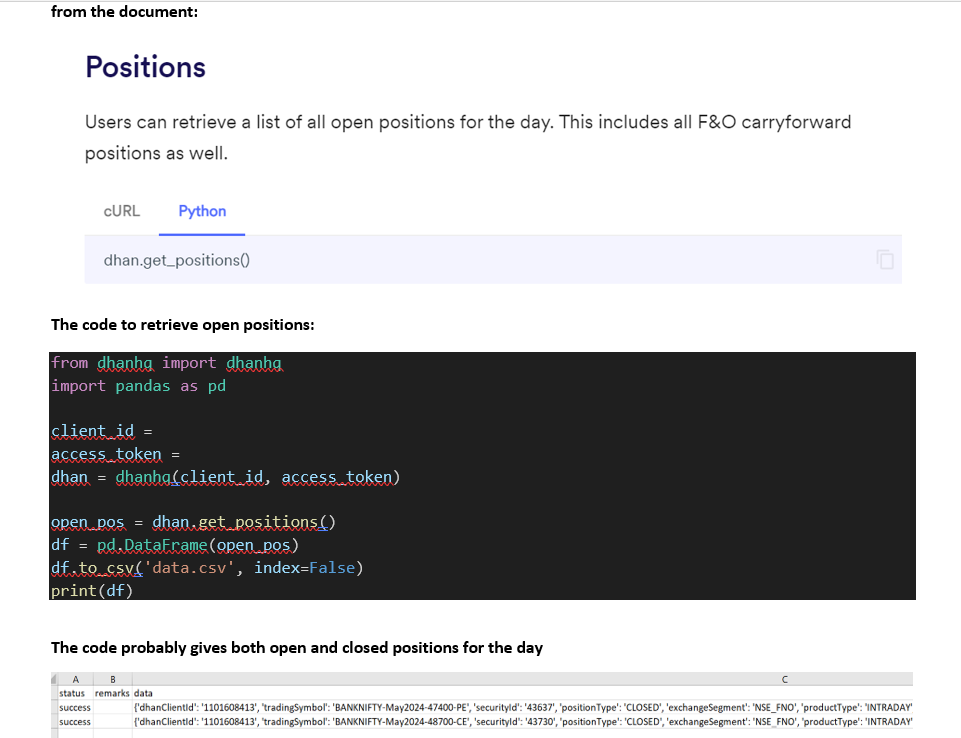Screen dimensions: 961x738
Task: Click the "dhan.get_positions()" snippet text
Action: pyautogui.click(x=177, y=261)
